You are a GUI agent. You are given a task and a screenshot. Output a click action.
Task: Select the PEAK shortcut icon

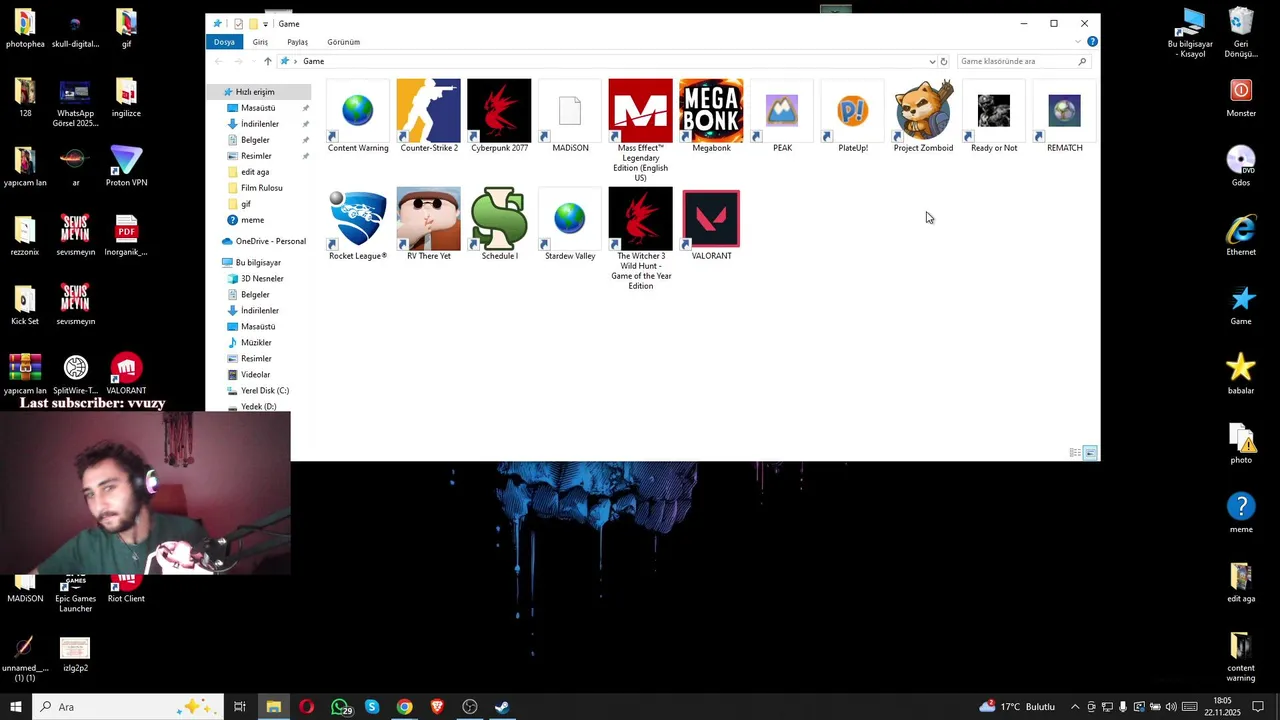[782, 116]
